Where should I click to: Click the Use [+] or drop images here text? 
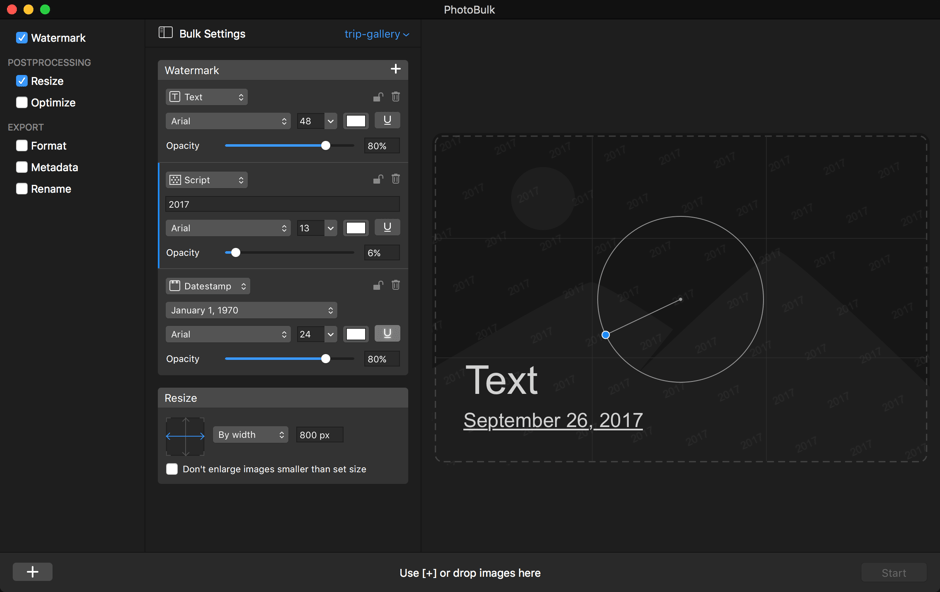pos(470,573)
